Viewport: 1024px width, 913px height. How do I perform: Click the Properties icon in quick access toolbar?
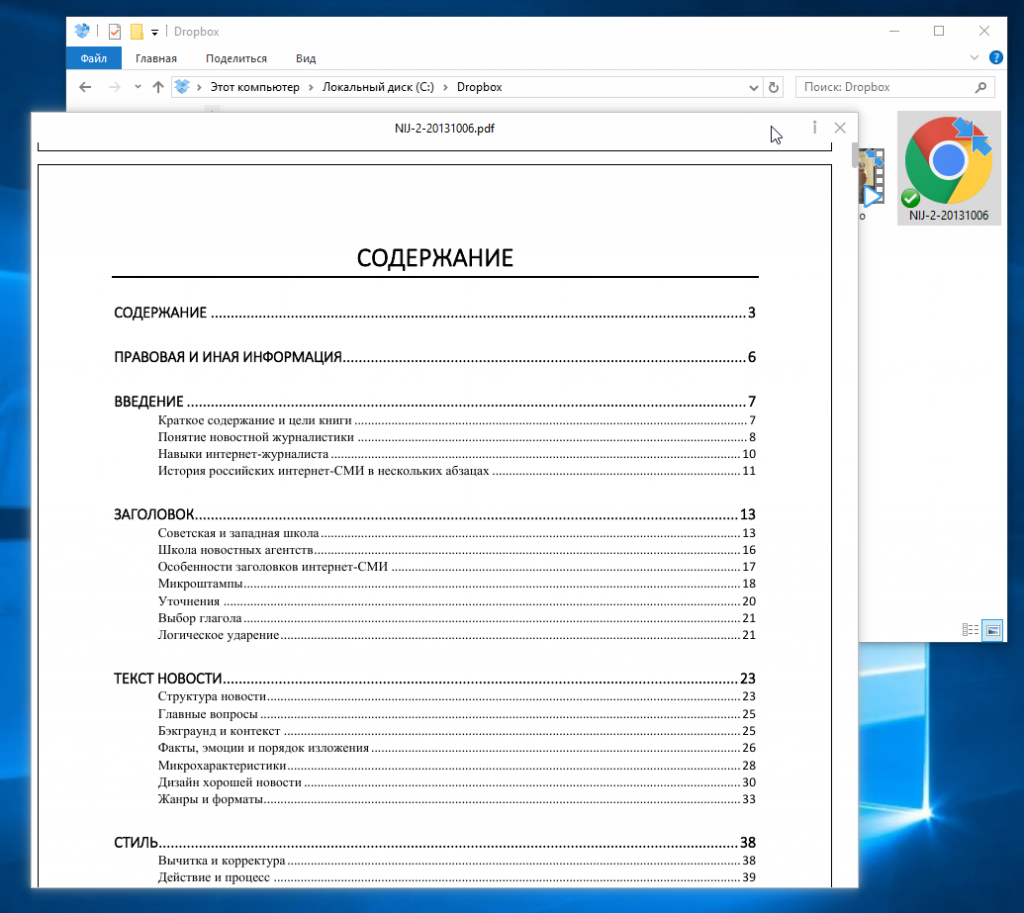[x=114, y=31]
